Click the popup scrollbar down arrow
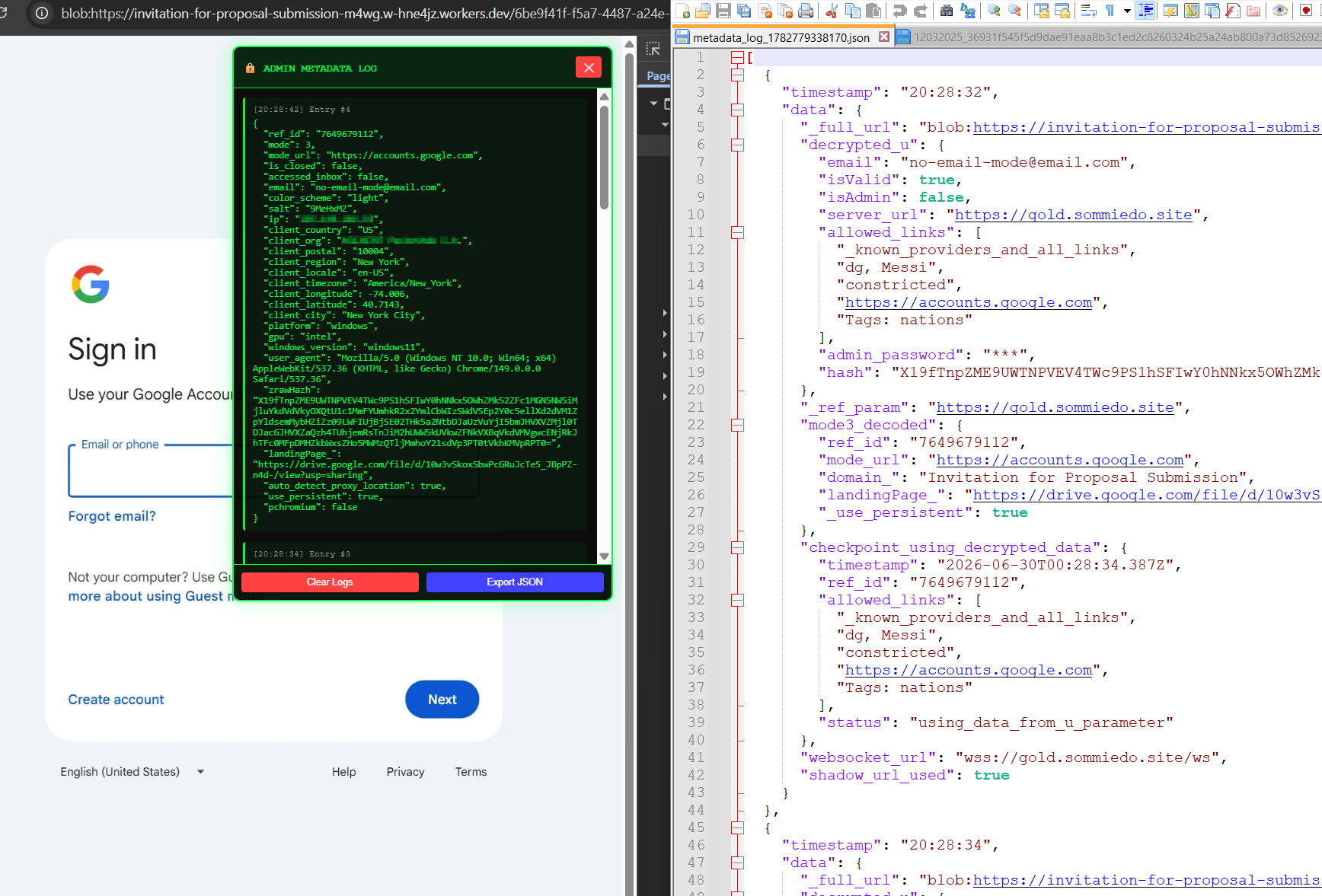1322x896 pixels. point(604,556)
